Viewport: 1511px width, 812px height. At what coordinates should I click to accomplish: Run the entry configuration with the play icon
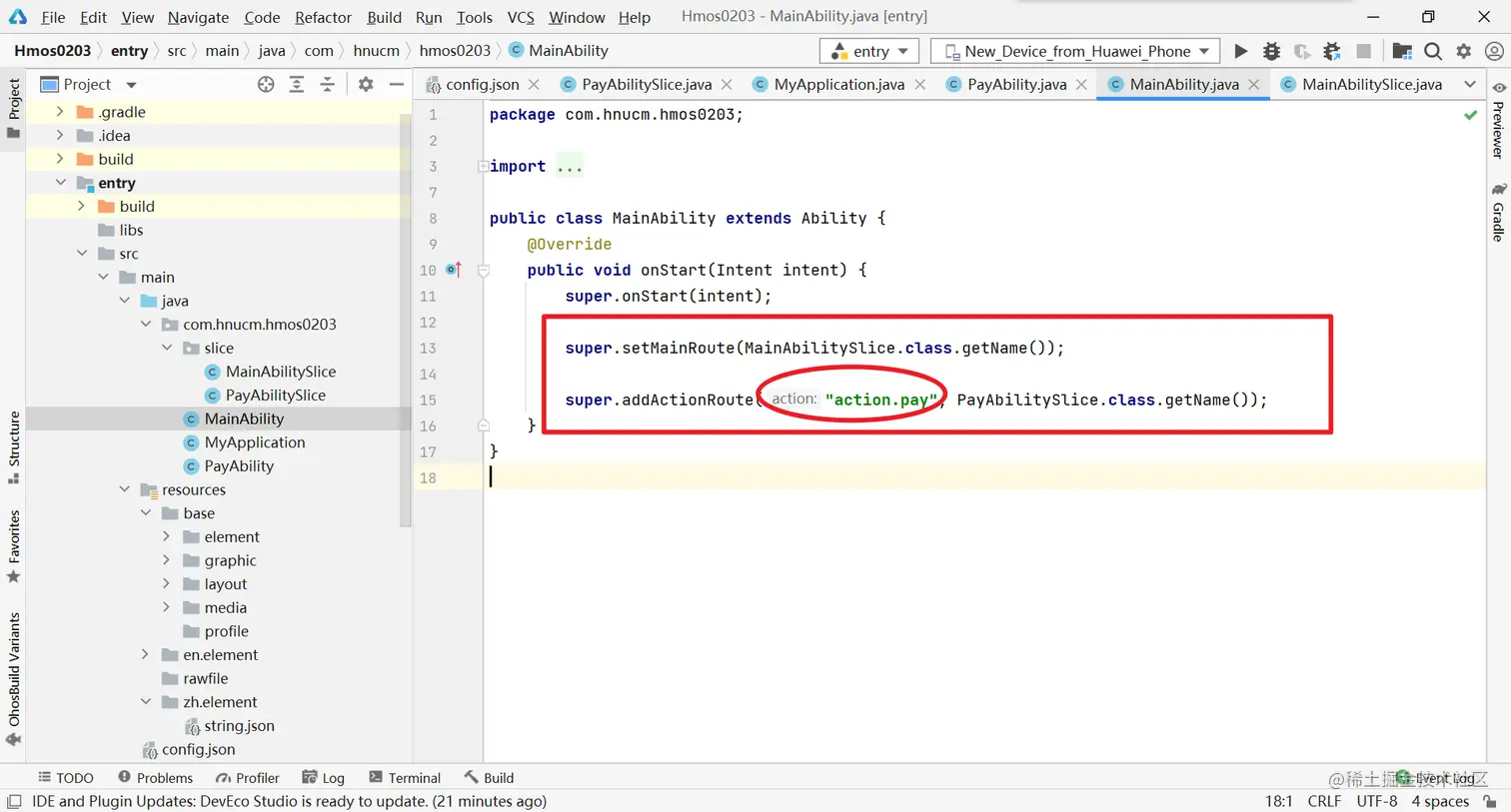(x=1240, y=51)
